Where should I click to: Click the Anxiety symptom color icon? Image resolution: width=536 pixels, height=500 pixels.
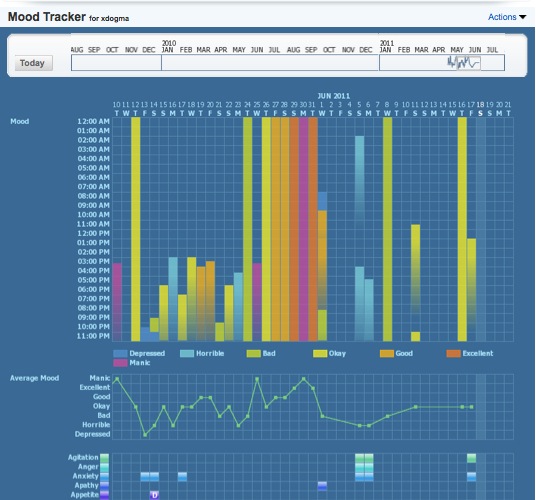pos(104,476)
